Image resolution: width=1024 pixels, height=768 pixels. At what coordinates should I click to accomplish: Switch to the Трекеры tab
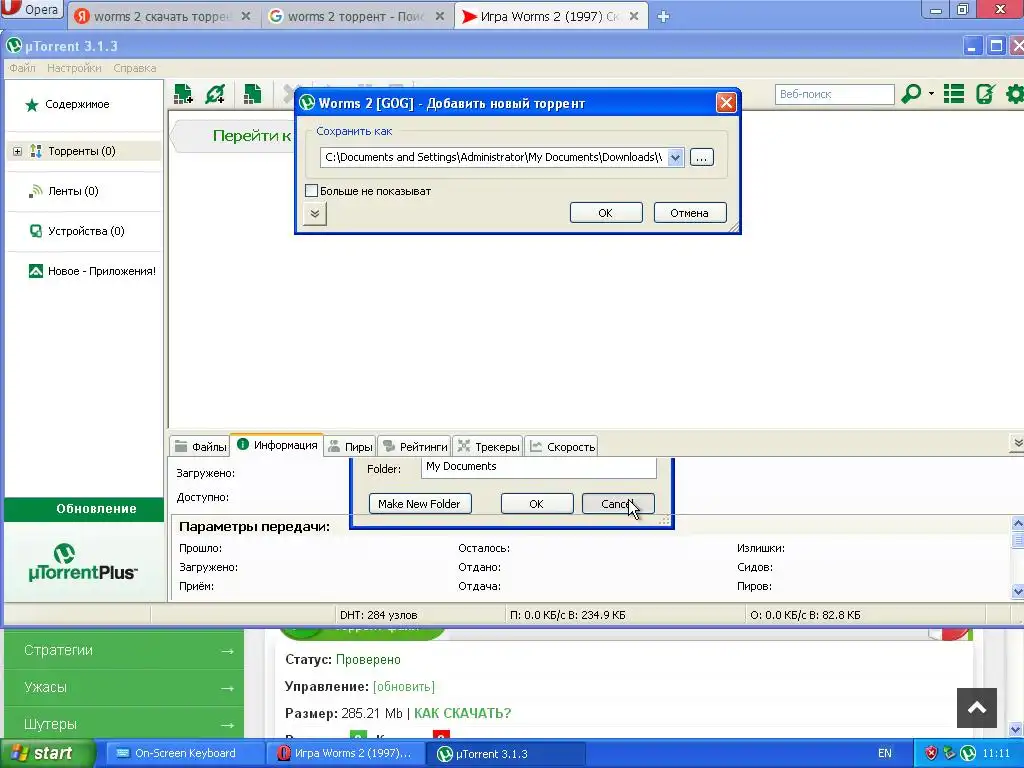click(x=488, y=447)
